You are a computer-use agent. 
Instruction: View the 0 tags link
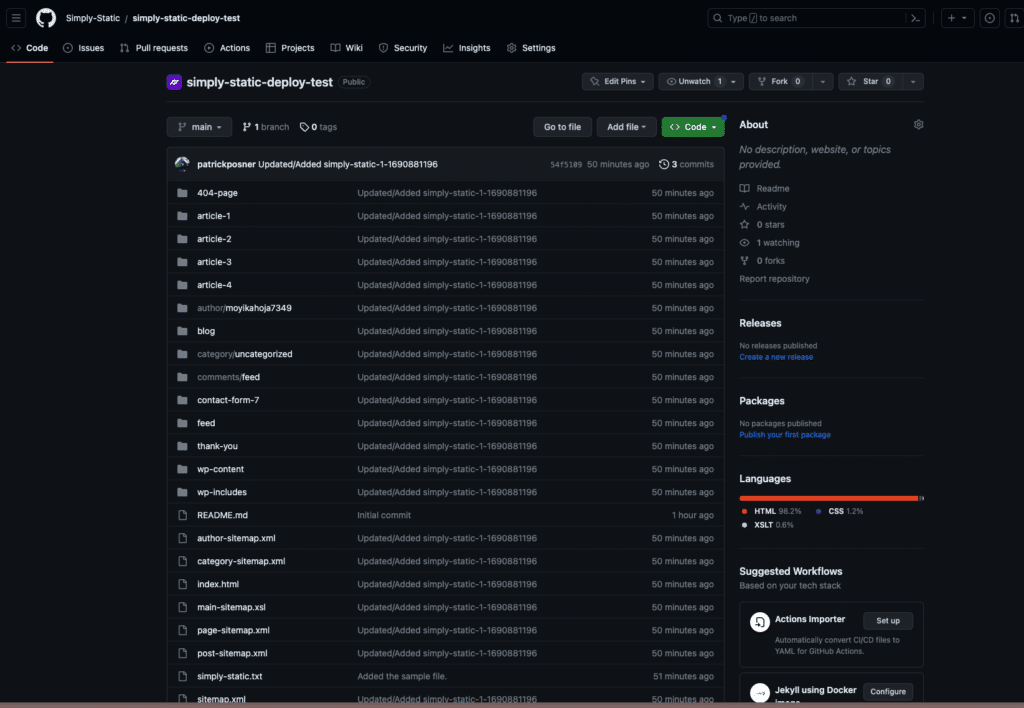(x=318, y=127)
